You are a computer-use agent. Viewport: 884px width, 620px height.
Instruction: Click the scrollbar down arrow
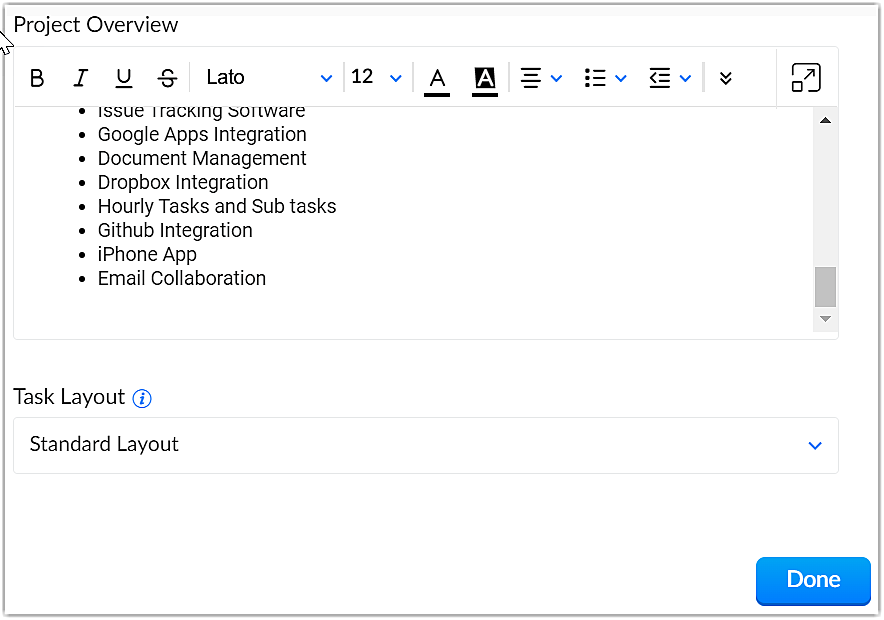(825, 319)
